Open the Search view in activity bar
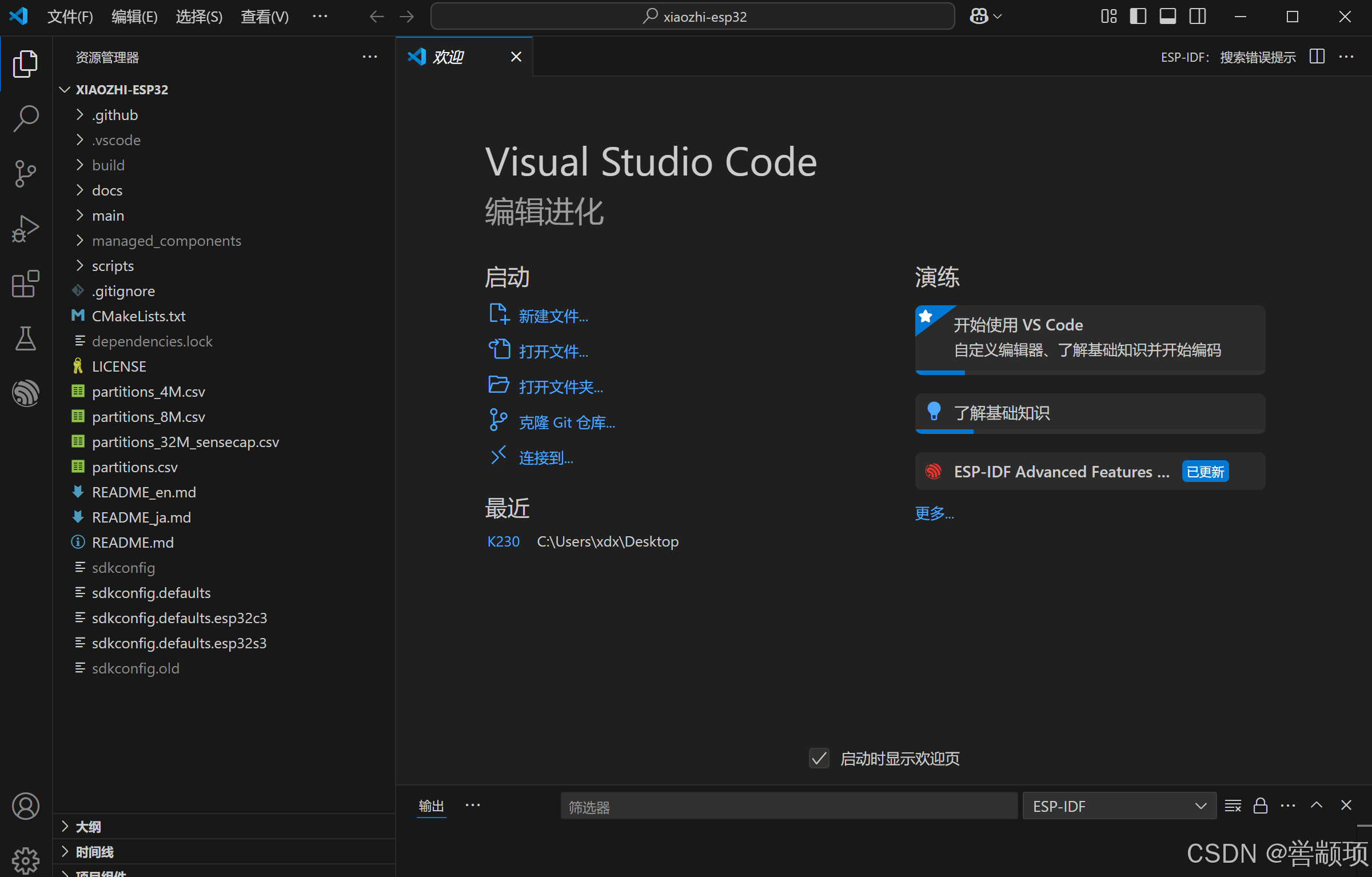This screenshot has width=1372, height=877. [x=26, y=118]
